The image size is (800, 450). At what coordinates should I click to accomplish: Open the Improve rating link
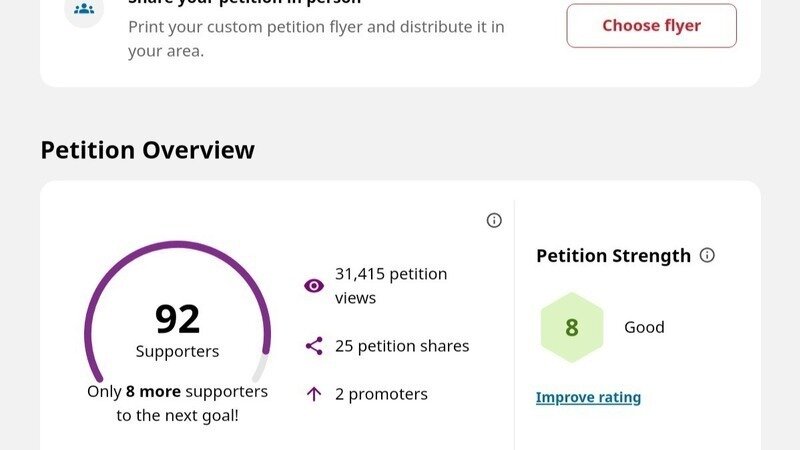(x=588, y=397)
